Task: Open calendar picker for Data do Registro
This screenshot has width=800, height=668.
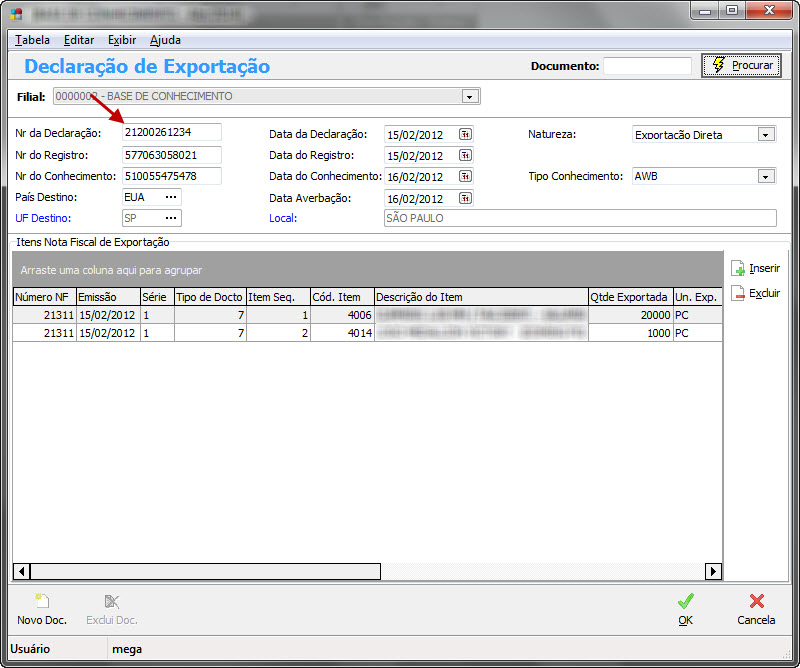Action: pos(465,156)
